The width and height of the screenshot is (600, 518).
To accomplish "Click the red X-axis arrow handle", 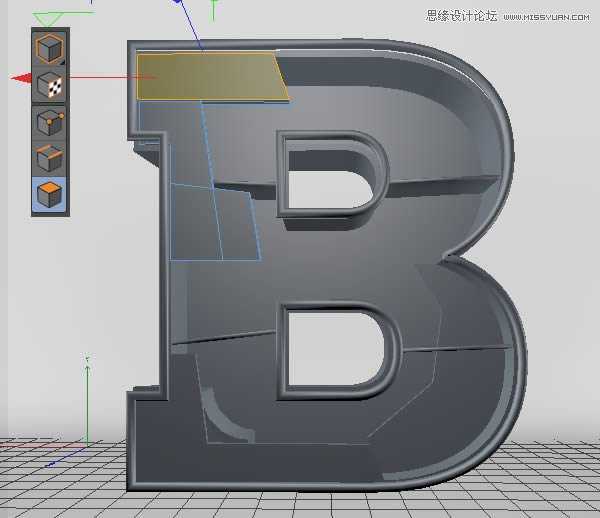I will [x=20, y=78].
